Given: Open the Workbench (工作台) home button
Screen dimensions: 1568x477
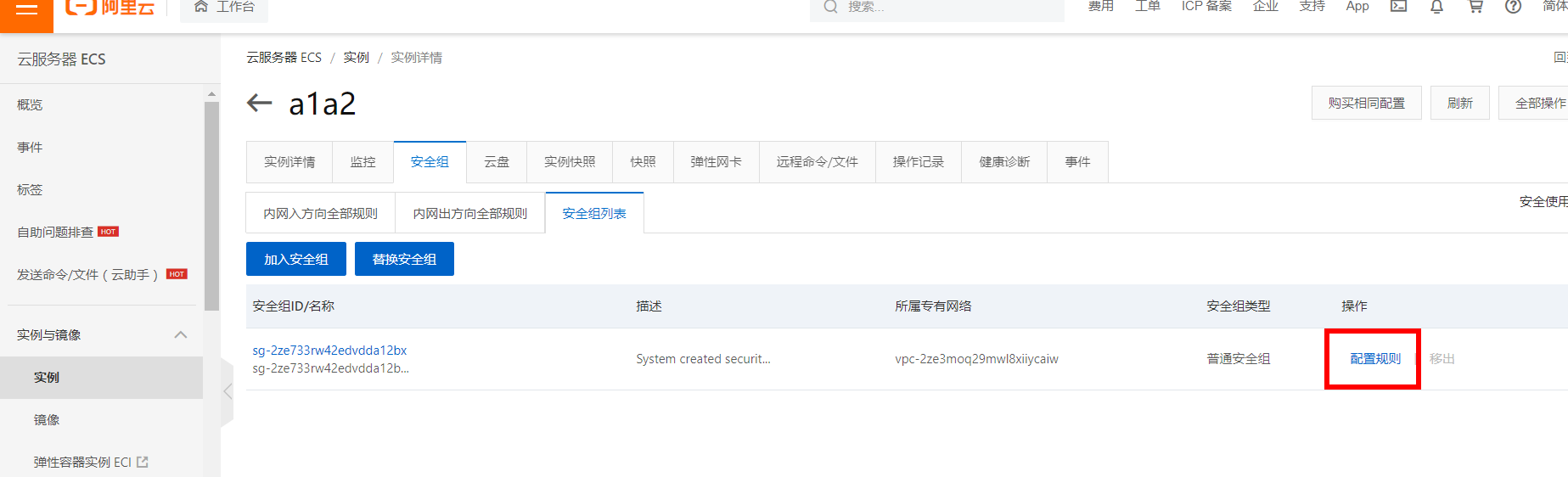Looking at the screenshot, I should [x=224, y=8].
